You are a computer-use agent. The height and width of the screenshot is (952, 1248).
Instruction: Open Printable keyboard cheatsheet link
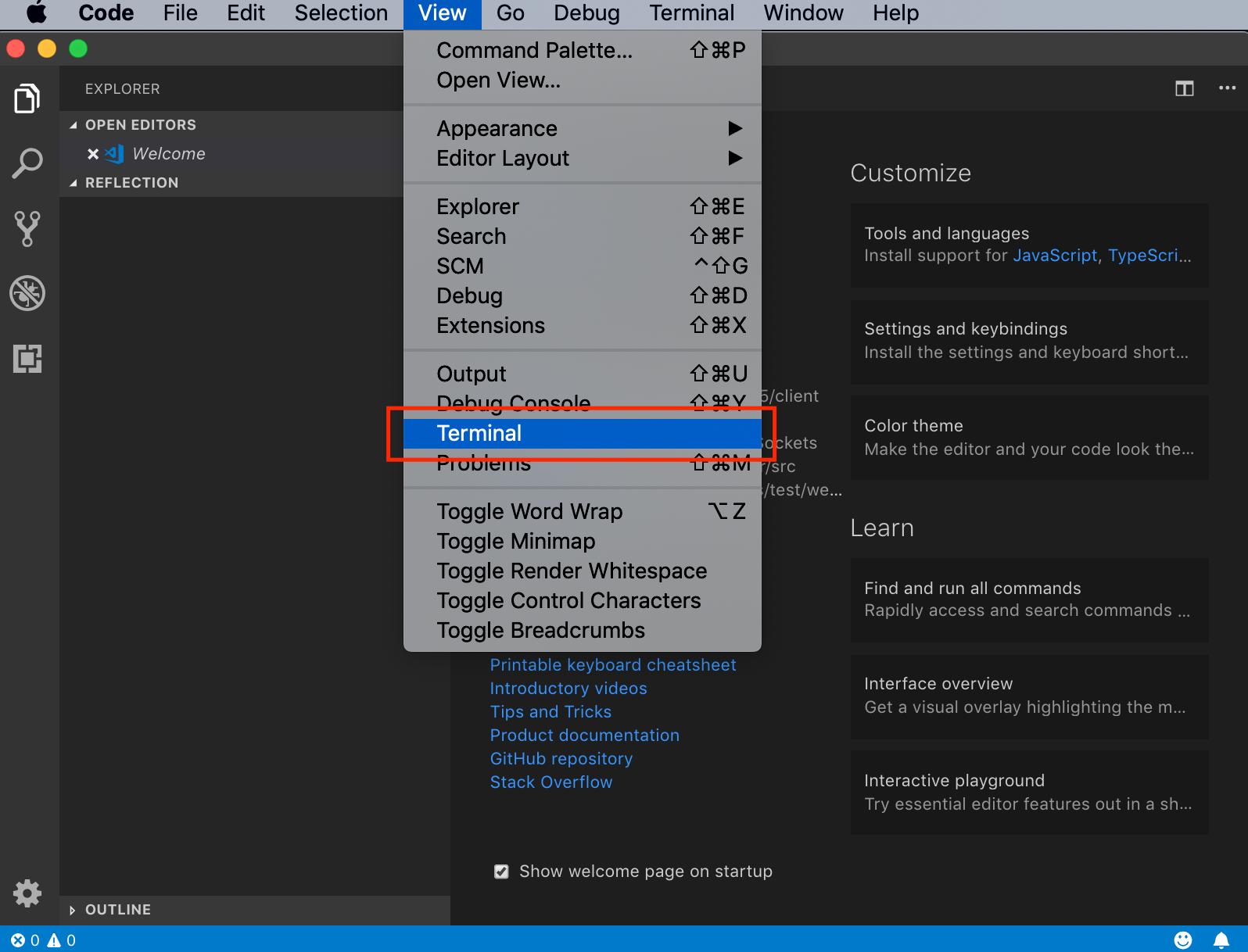[x=613, y=665]
